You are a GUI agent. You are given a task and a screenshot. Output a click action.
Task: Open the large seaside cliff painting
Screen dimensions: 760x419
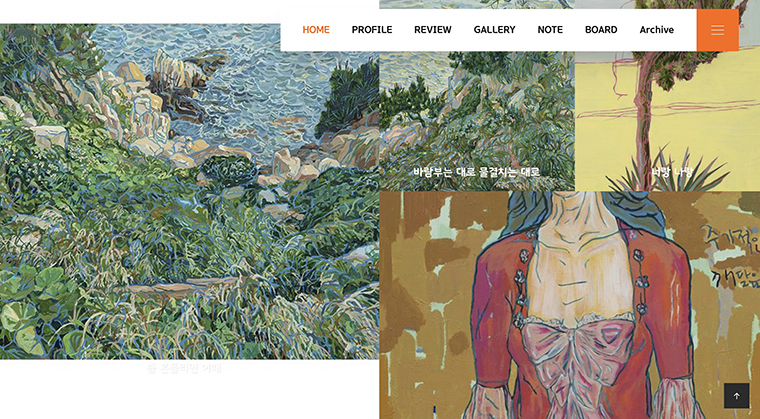coord(189,192)
